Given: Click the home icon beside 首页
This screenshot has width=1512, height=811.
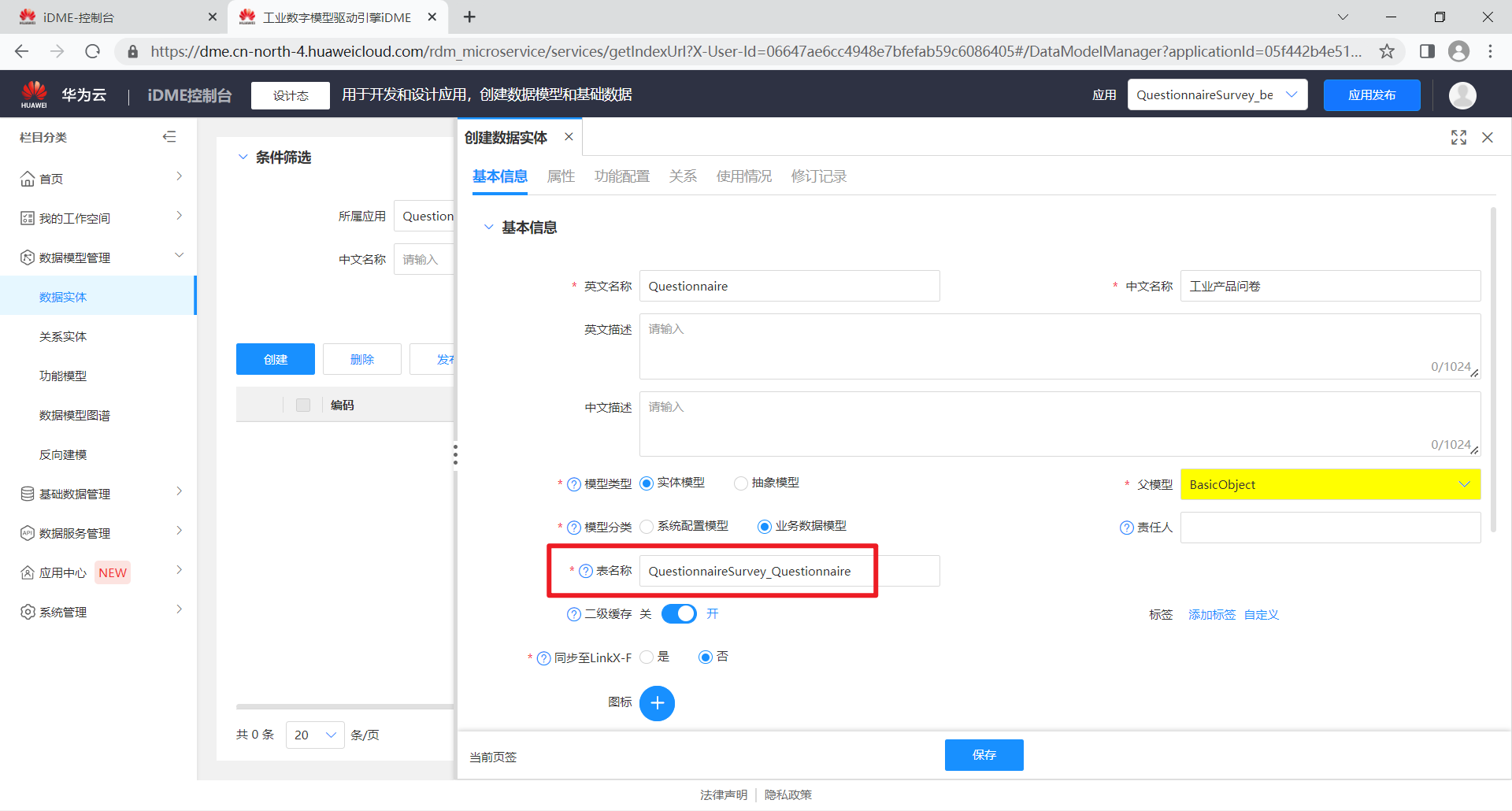Looking at the screenshot, I should pos(28,179).
